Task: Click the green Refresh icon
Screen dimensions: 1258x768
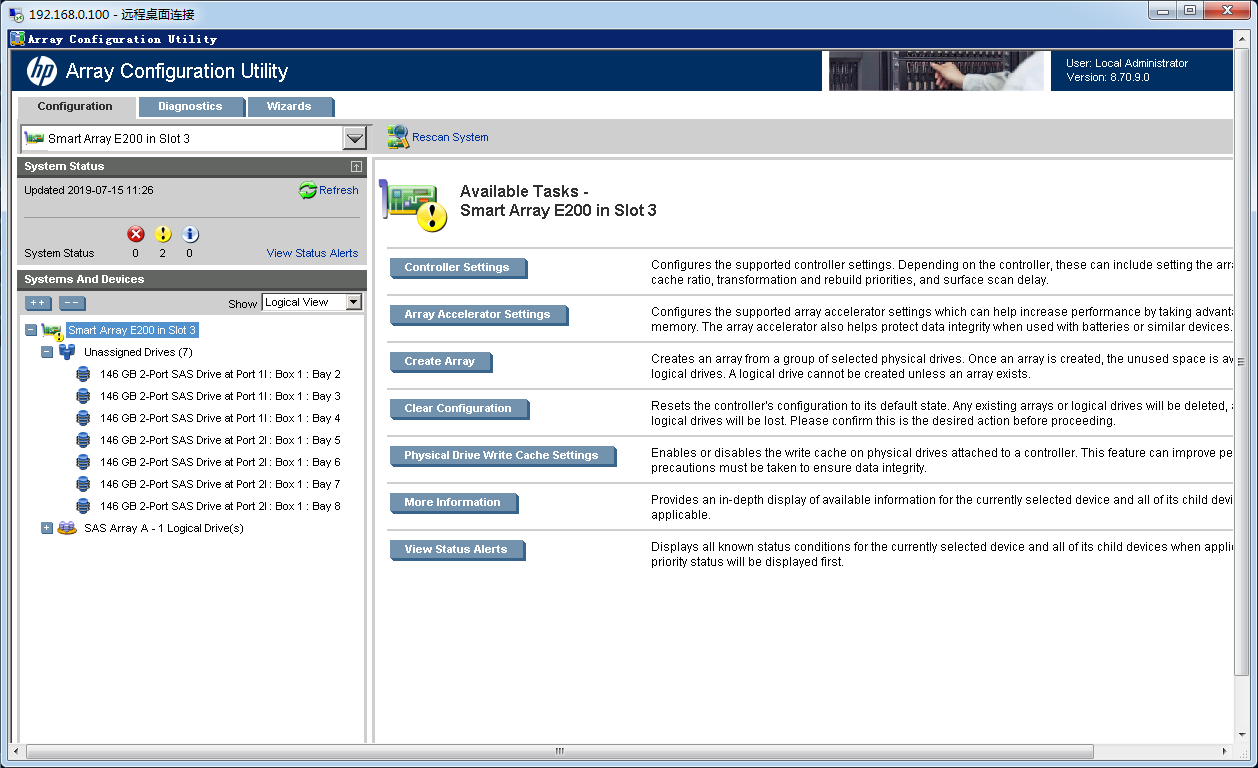Action: click(308, 190)
